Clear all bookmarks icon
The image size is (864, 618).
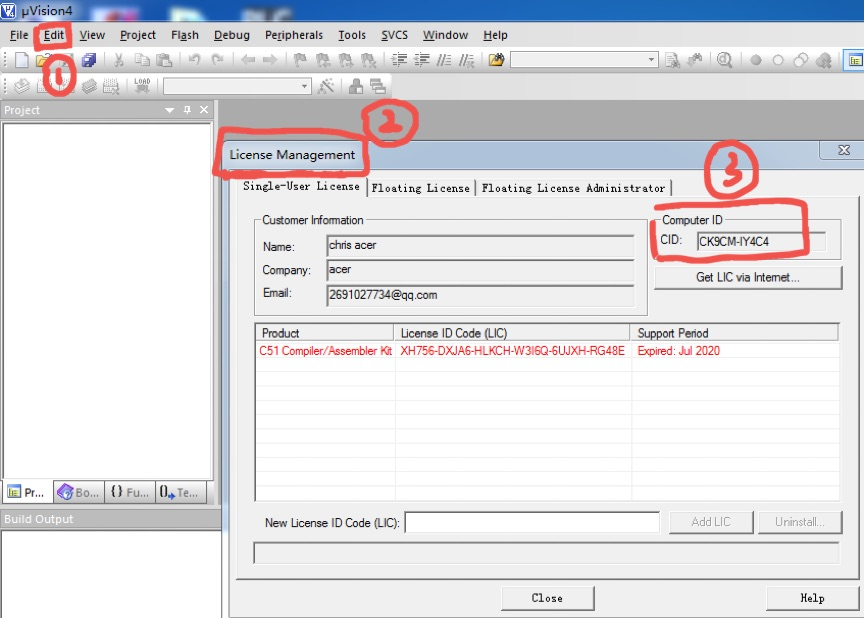368,59
